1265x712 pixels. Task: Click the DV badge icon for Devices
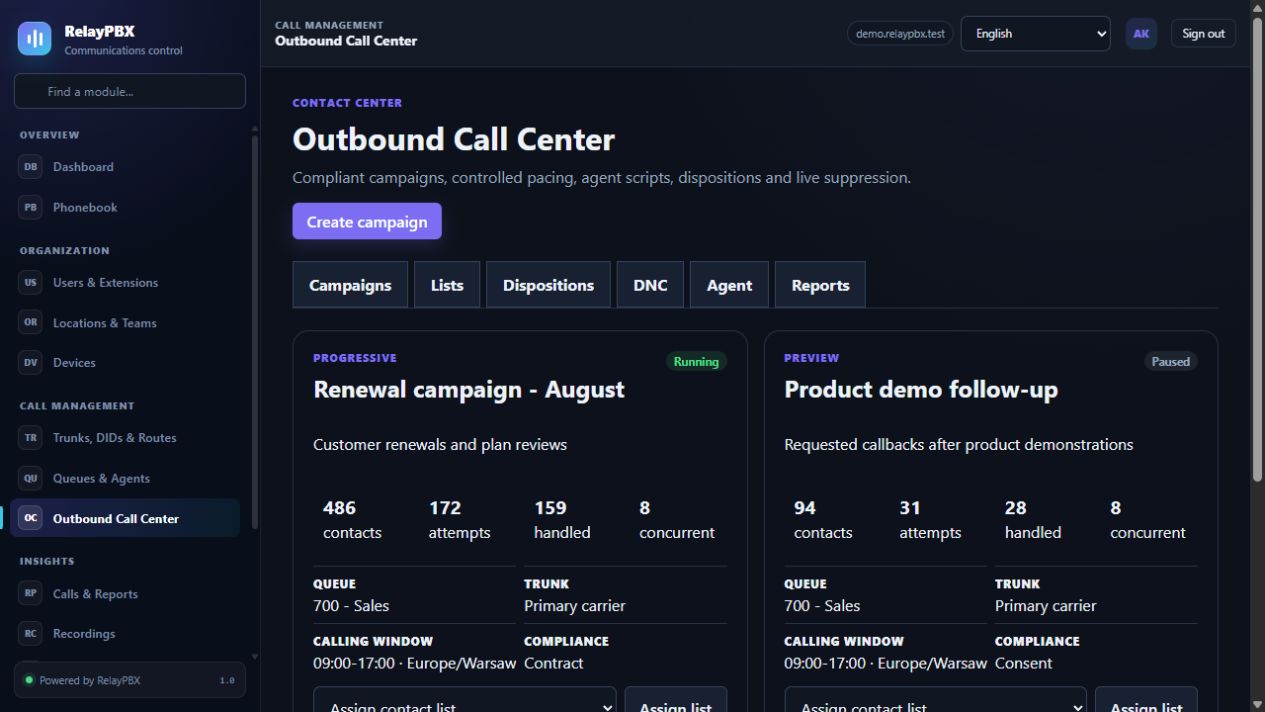click(x=31, y=363)
